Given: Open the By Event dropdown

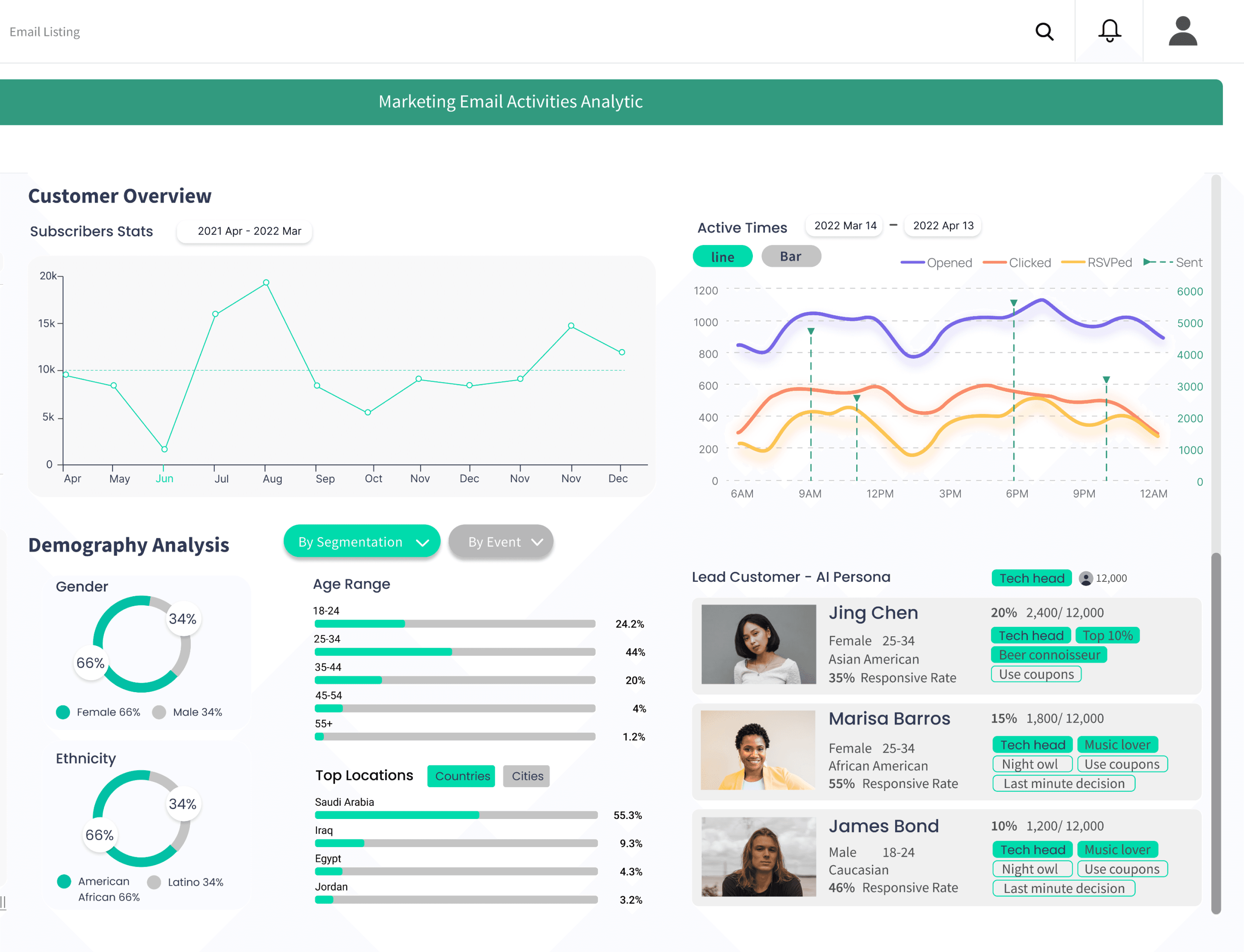Looking at the screenshot, I should click(501, 542).
